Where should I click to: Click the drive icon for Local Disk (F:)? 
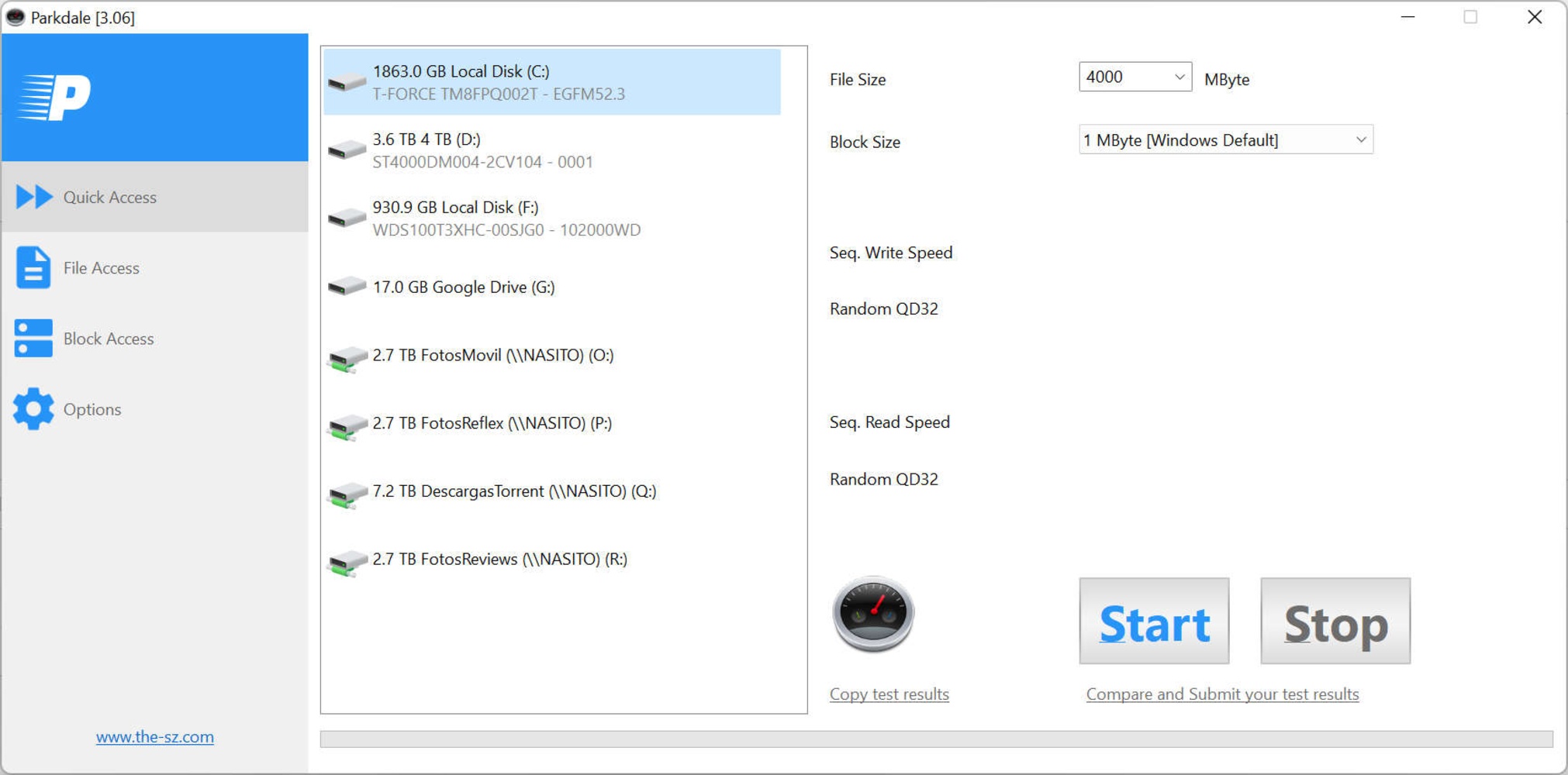tap(347, 219)
